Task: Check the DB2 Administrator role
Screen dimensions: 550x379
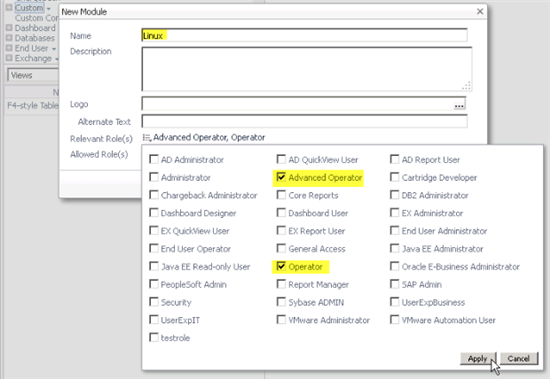Action: tap(394, 195)
